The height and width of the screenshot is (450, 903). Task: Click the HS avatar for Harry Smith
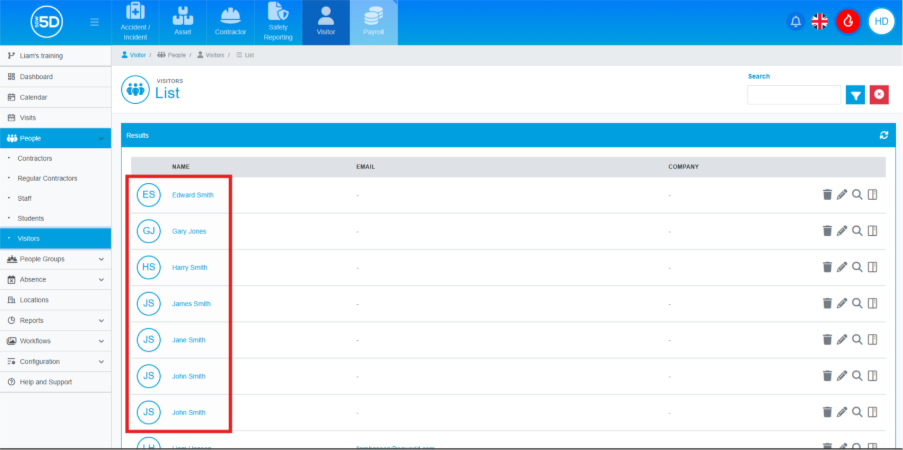pyautogui.click(x=149, y=267)
